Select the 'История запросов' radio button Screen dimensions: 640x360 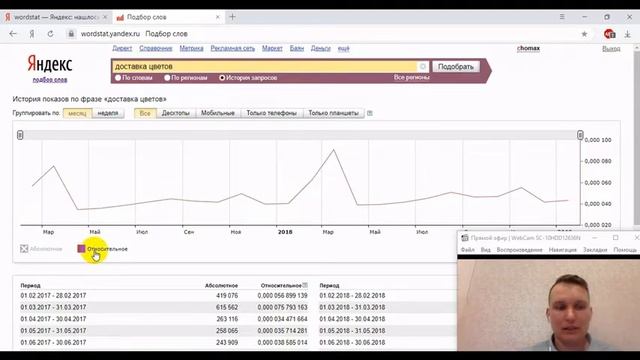click(222, 78)
